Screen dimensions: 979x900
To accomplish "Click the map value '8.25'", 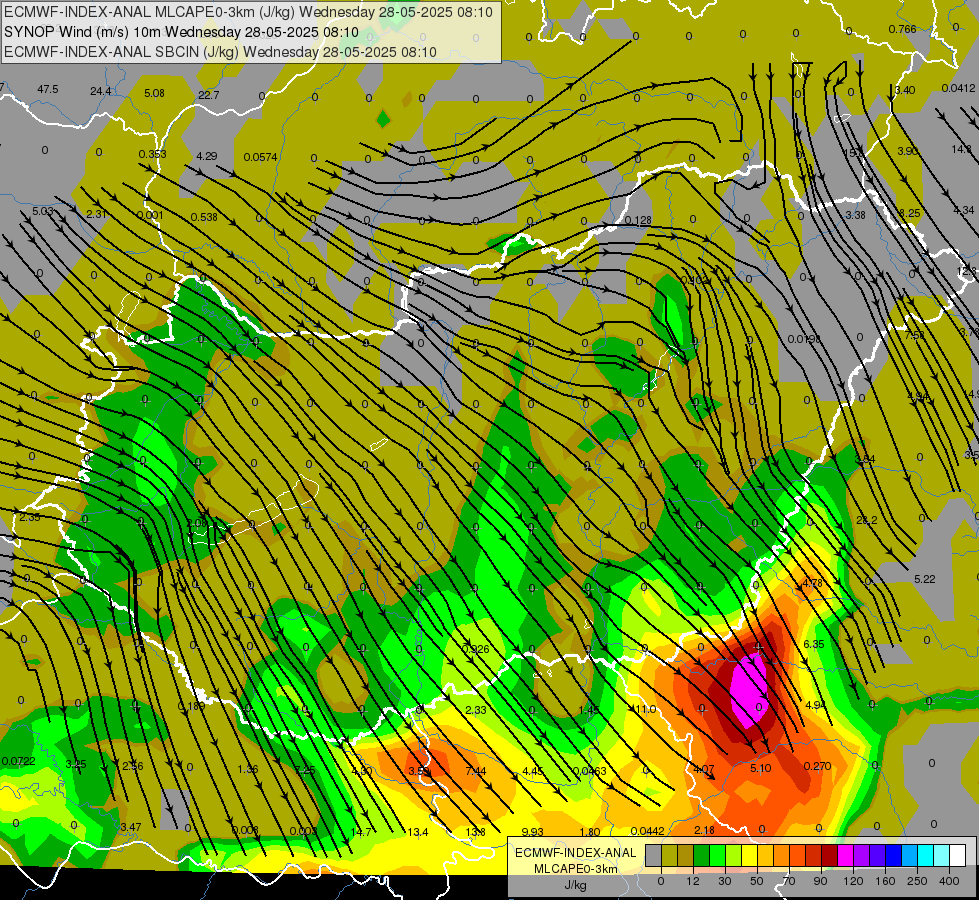I will (x=909, y=213).
